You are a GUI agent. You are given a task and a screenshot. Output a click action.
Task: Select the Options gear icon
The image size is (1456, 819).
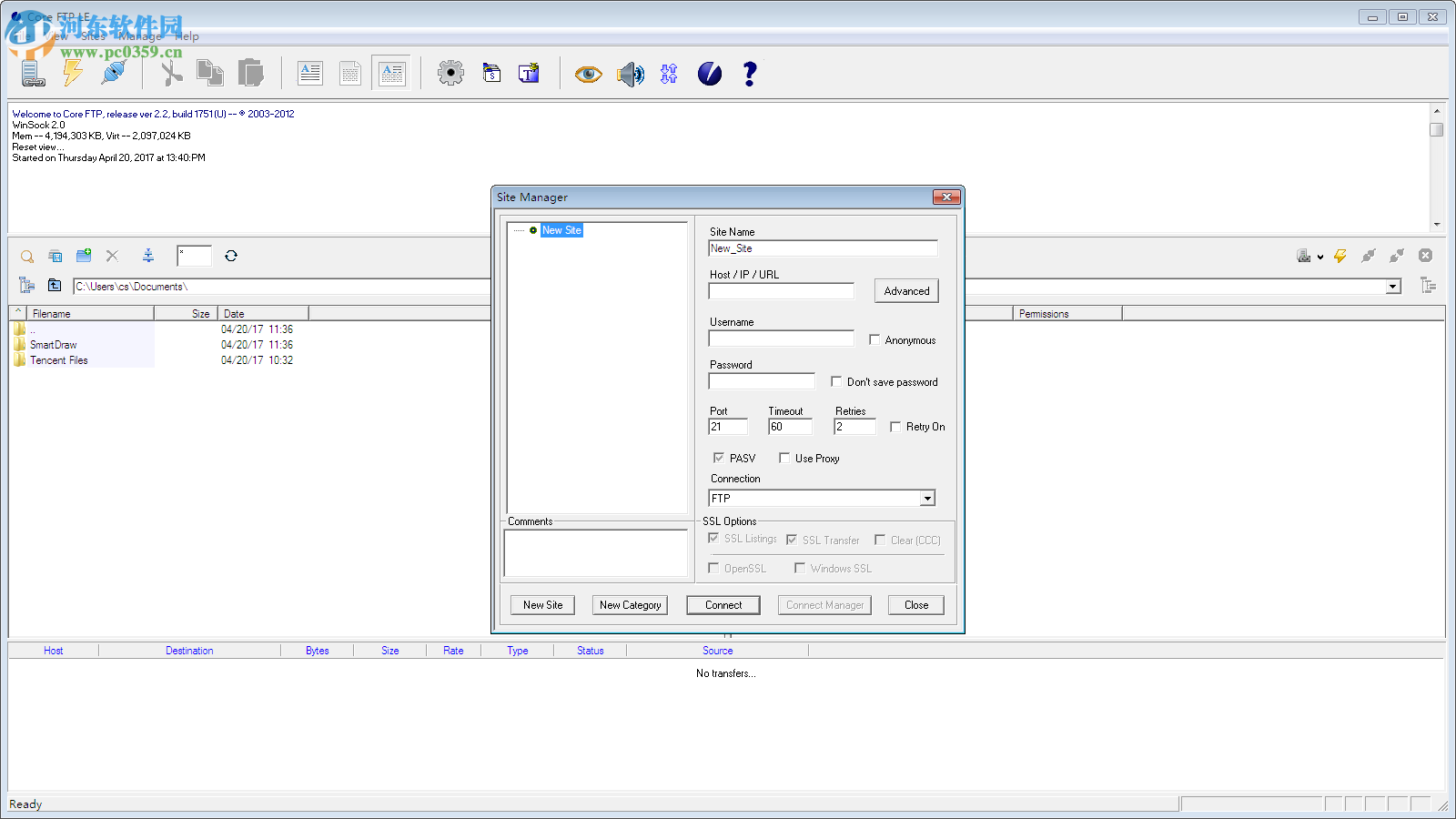coord(450,73)
